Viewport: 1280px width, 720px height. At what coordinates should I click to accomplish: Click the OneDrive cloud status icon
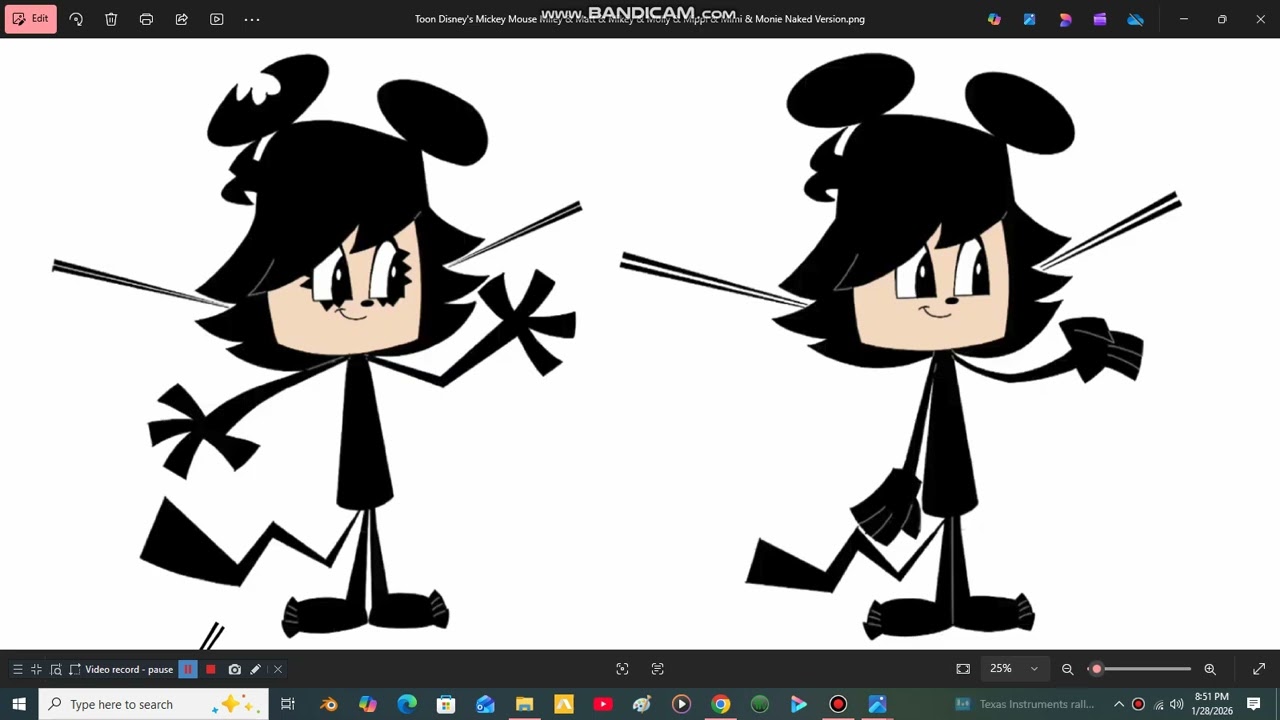point(1135,19)
